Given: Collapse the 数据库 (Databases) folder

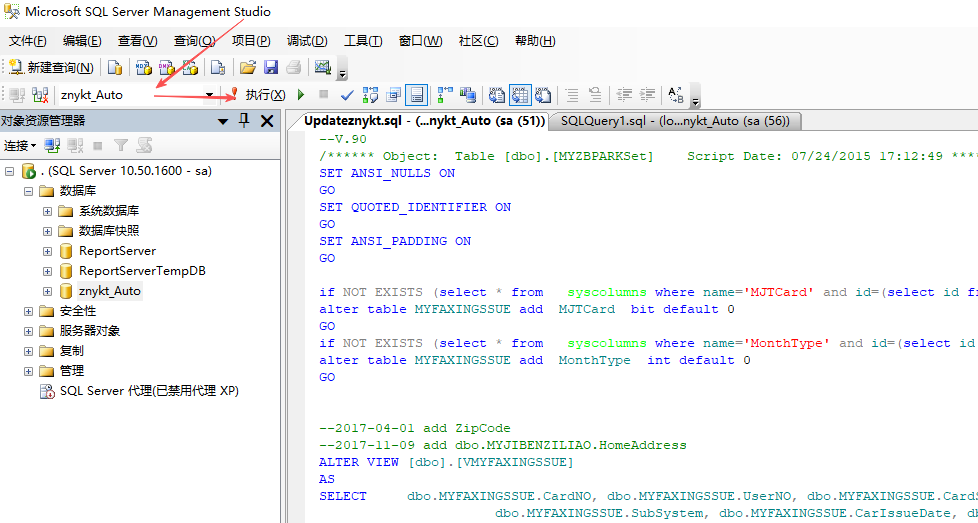Looking at the screenshot, I should (28, 191).
